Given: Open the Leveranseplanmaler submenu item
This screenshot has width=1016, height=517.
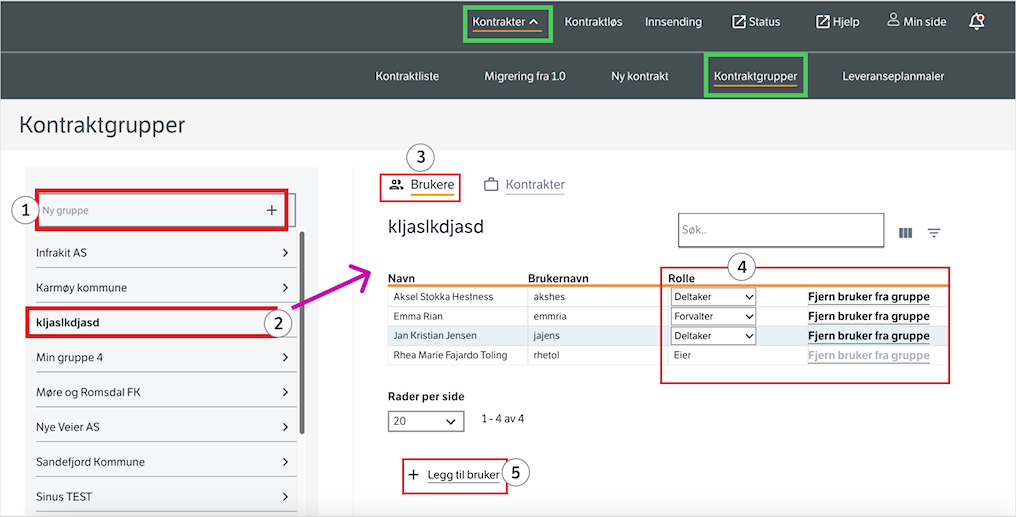Looking at the screenshot, I should (x=893, y=76).
